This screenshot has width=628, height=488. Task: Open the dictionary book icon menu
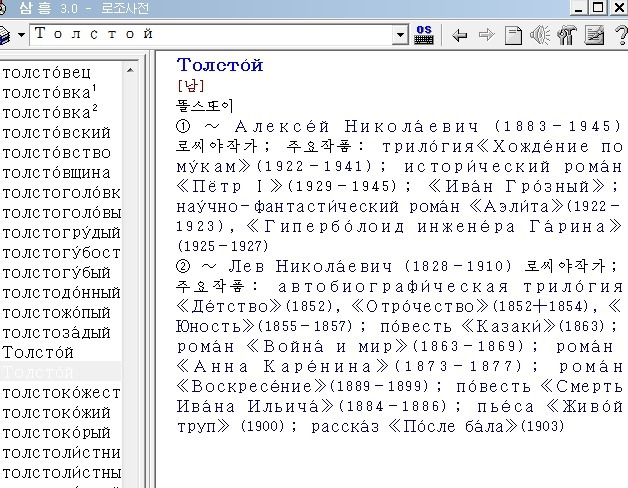coord(5,35)
